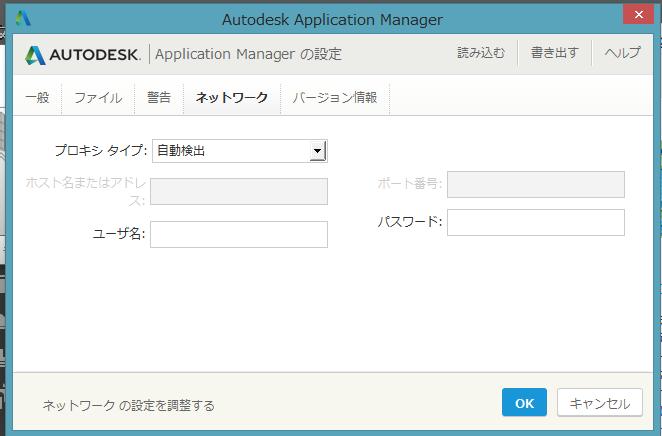Click the ユーザ名 label text

coord(119,233)
